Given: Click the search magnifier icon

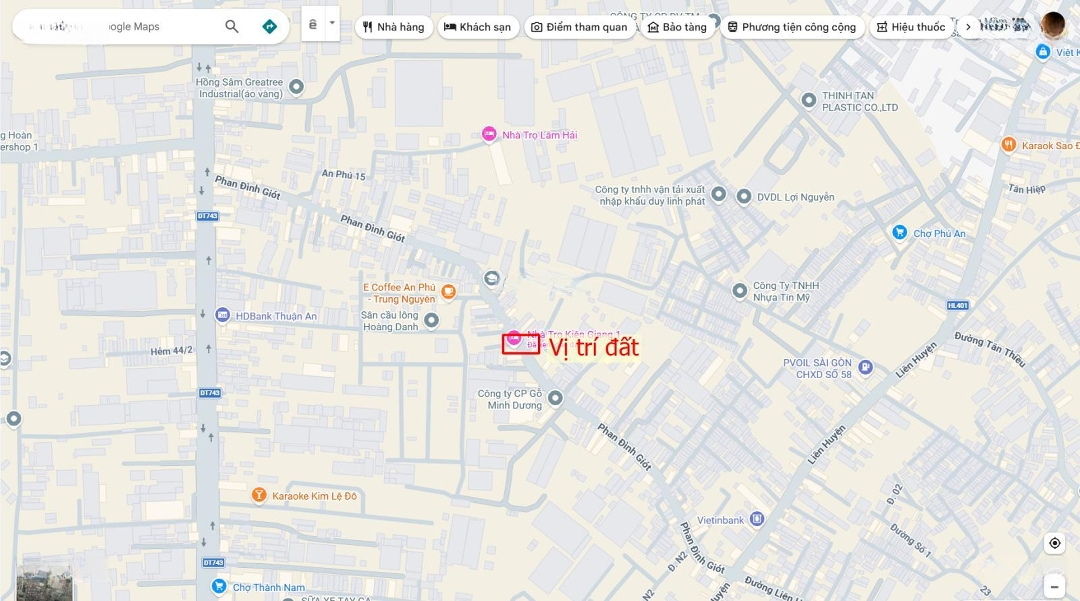Looking at the screenshot, I should point(232,27).
